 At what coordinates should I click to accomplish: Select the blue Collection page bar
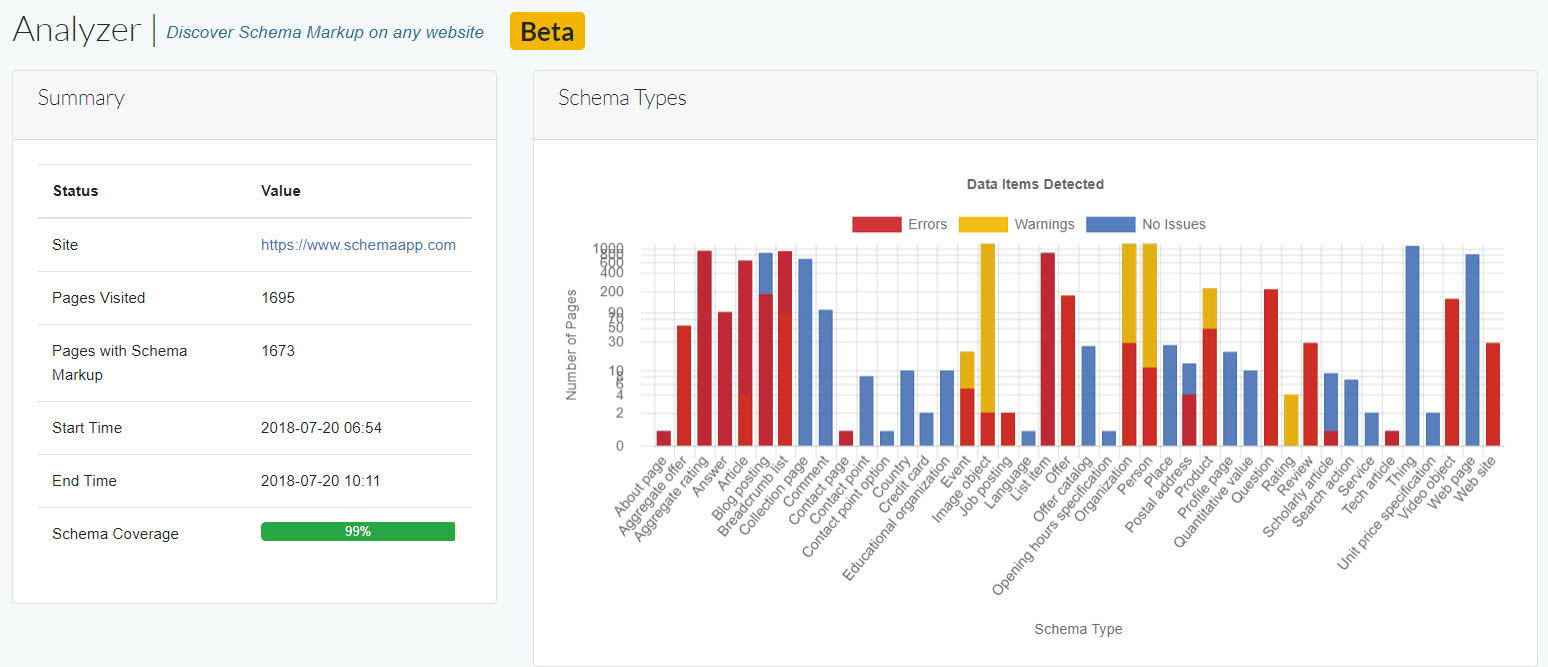[805, 352]
